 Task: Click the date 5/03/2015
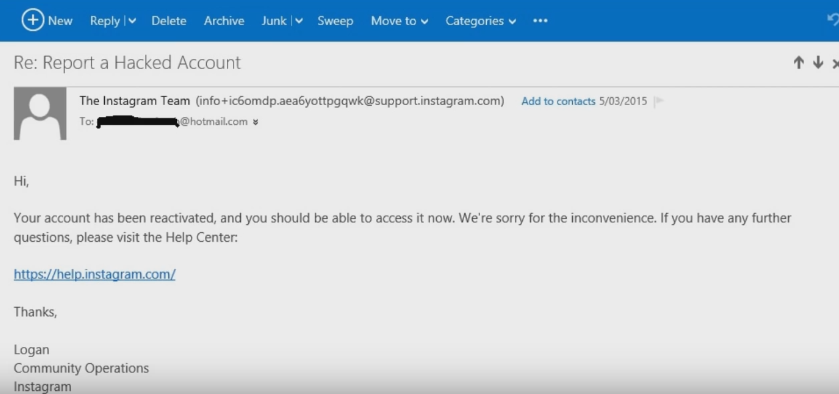[x=623, y=101]
